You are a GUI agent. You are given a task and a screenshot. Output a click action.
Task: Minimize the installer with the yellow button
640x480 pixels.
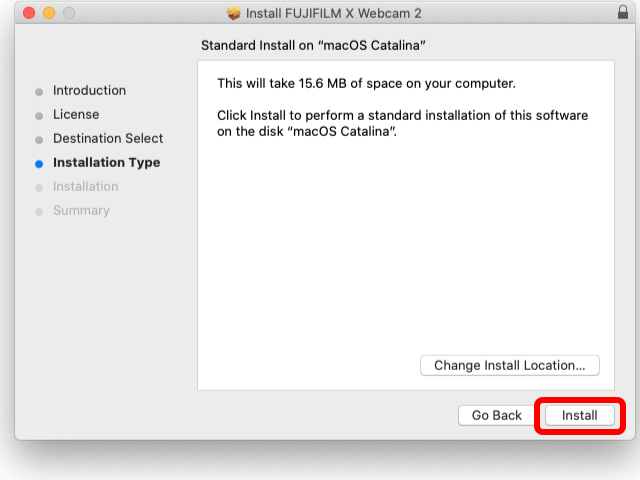tap(49, 13)
